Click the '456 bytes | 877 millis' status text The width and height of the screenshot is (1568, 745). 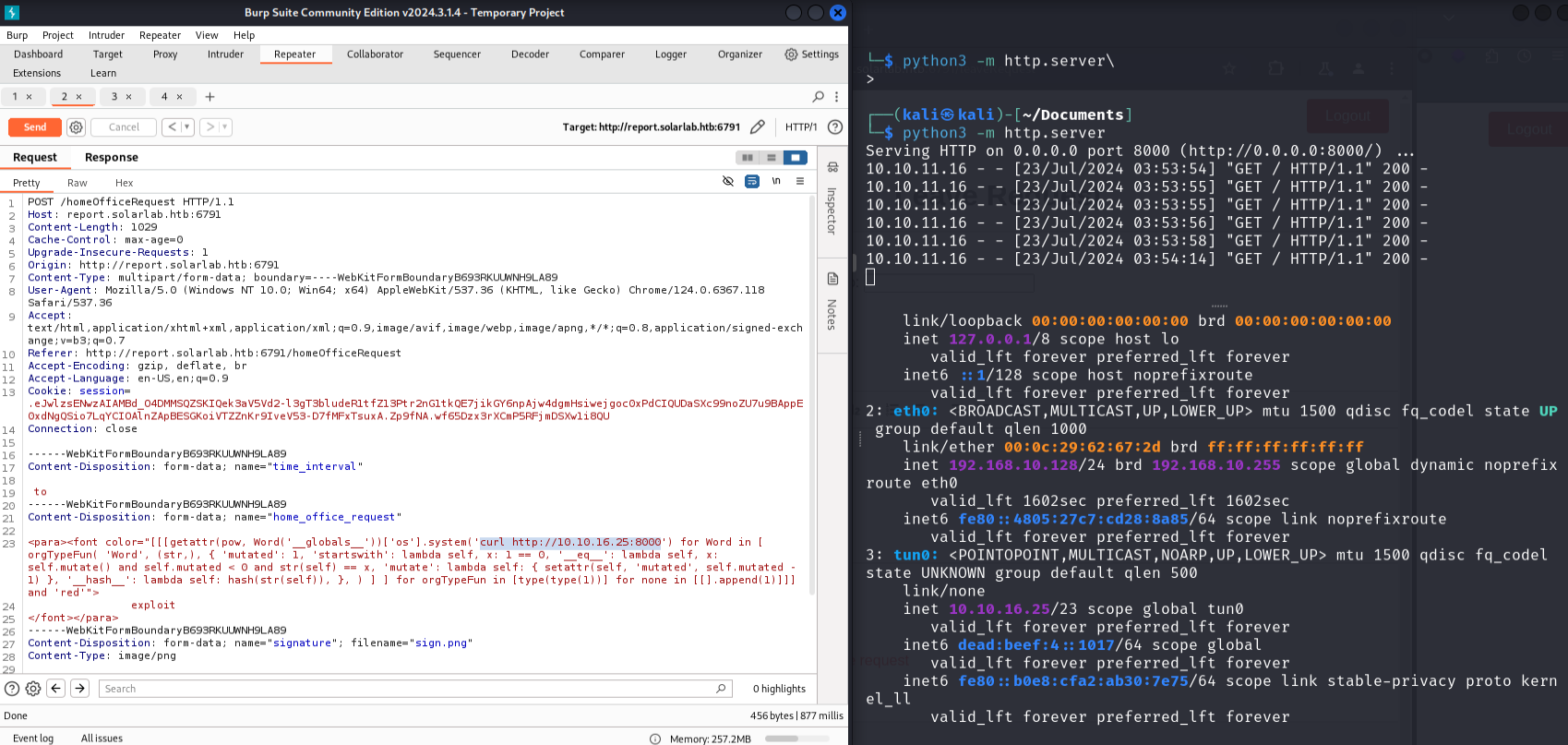point(796,715)
